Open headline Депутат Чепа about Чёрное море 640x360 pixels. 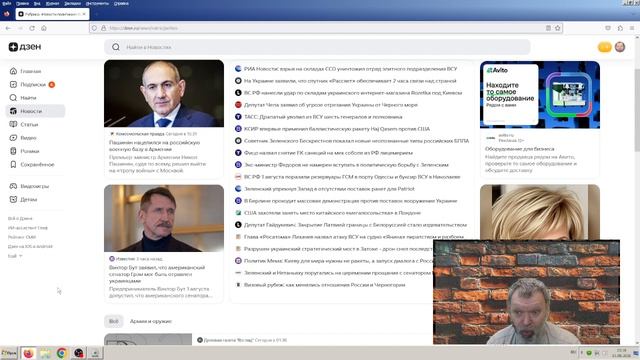(331, 105)
